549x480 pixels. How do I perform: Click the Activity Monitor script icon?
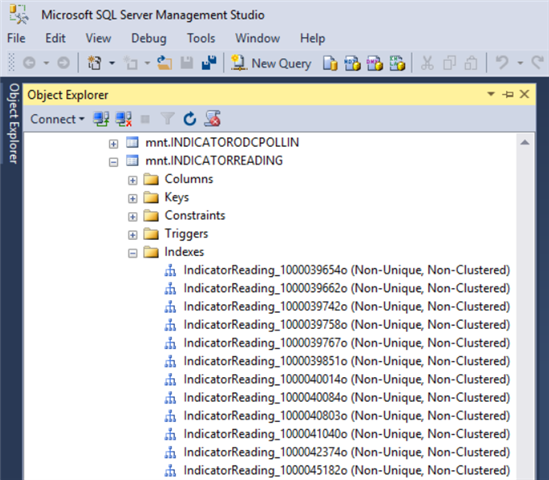(213, 119)
